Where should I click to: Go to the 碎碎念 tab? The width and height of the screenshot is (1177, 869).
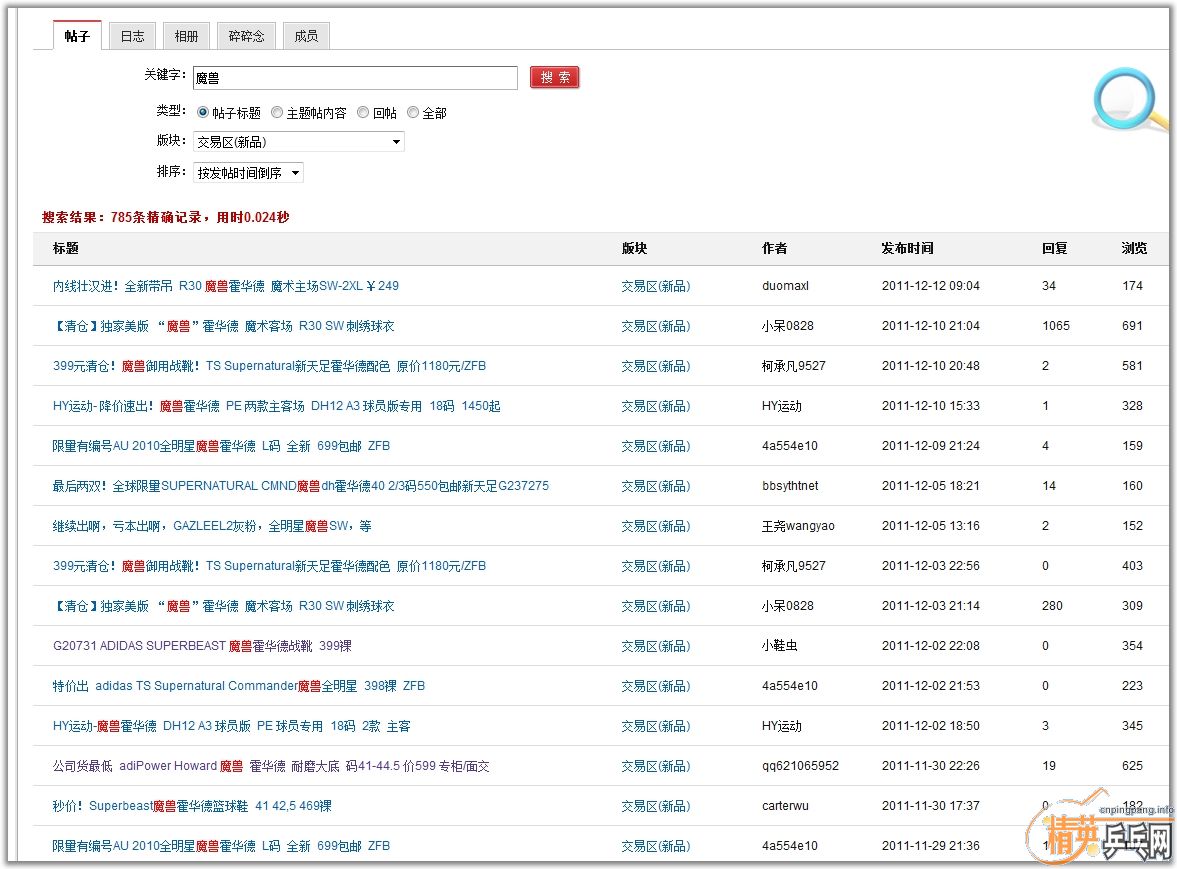246,36
